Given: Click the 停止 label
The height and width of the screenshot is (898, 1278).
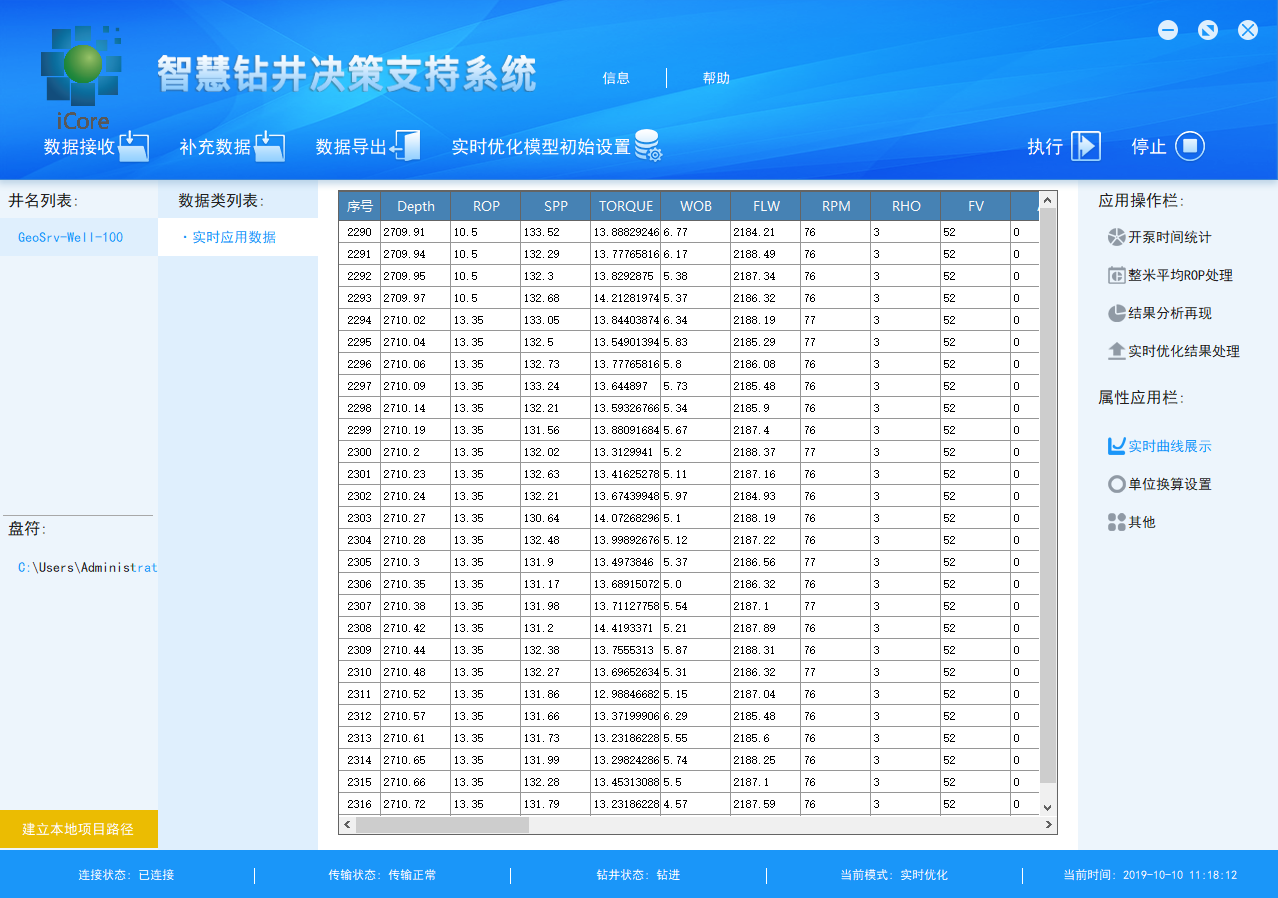Looking at the screenshot, I should point(1149,147).
